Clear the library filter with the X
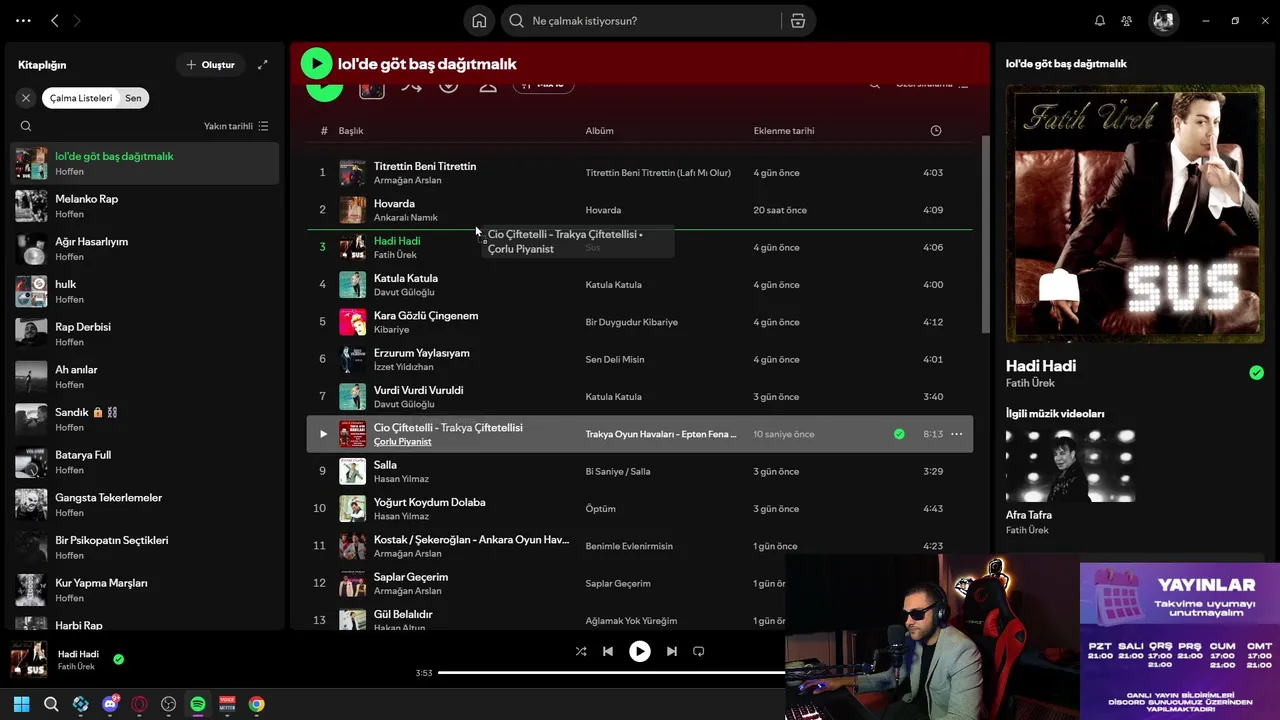The width and height of the screenshot is (1280, 720). [26, 98]
